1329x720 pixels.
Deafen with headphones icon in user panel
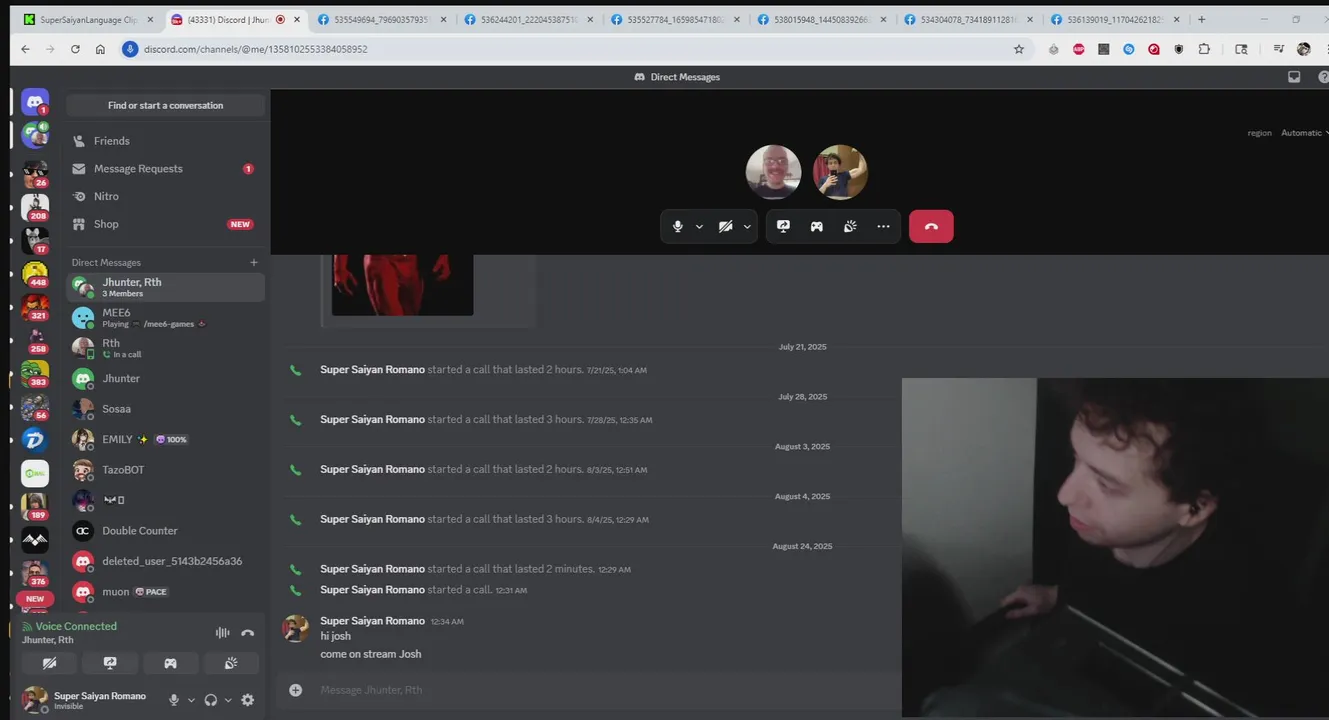211,700
